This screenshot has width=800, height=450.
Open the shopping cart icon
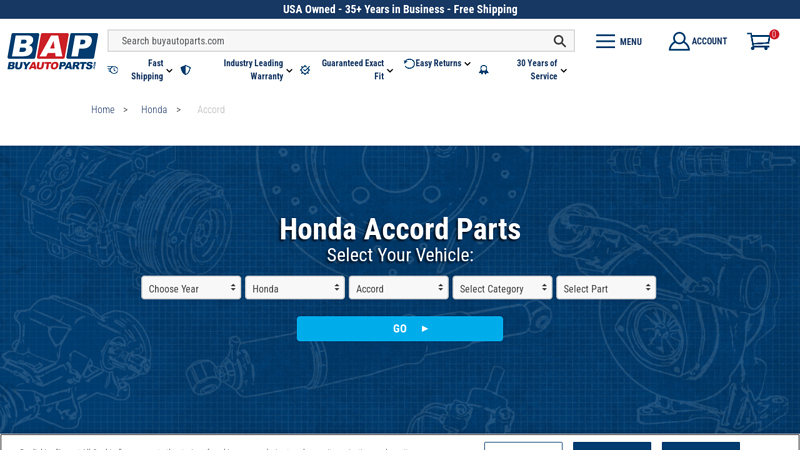click(759, 41)
